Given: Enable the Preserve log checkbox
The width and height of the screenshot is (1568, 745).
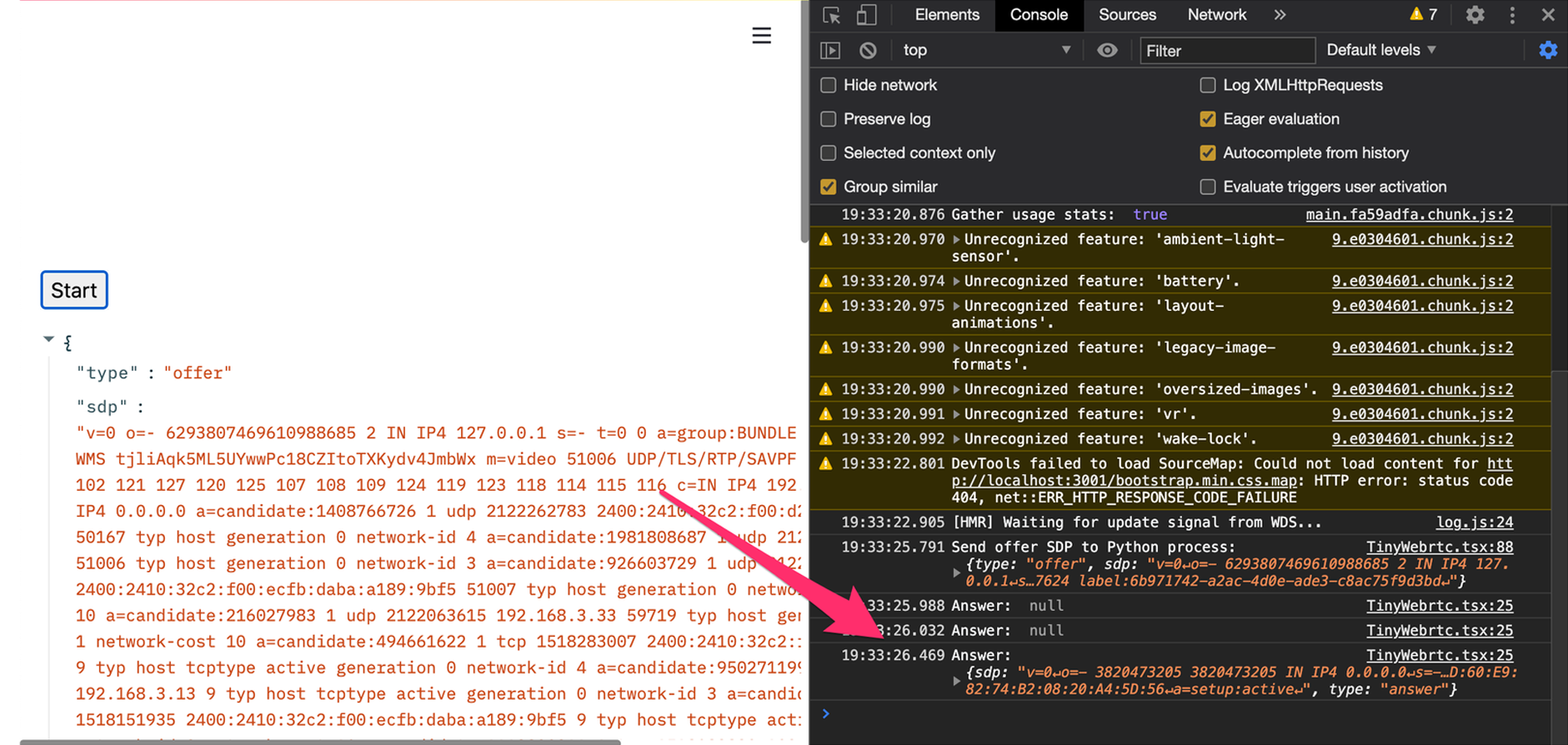Looking at the screenshot, I should [x=829, y=119].
